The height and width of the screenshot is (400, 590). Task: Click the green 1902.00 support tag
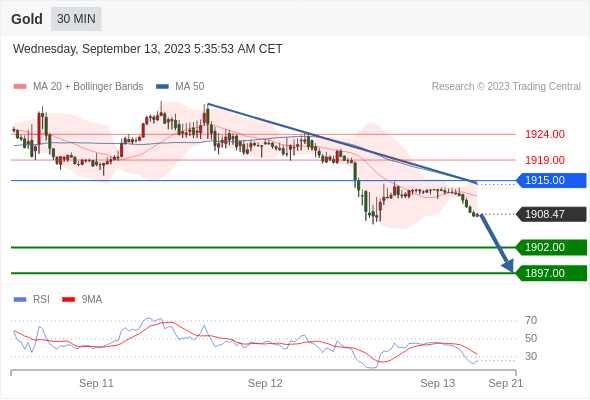click(x=551, y=248)
